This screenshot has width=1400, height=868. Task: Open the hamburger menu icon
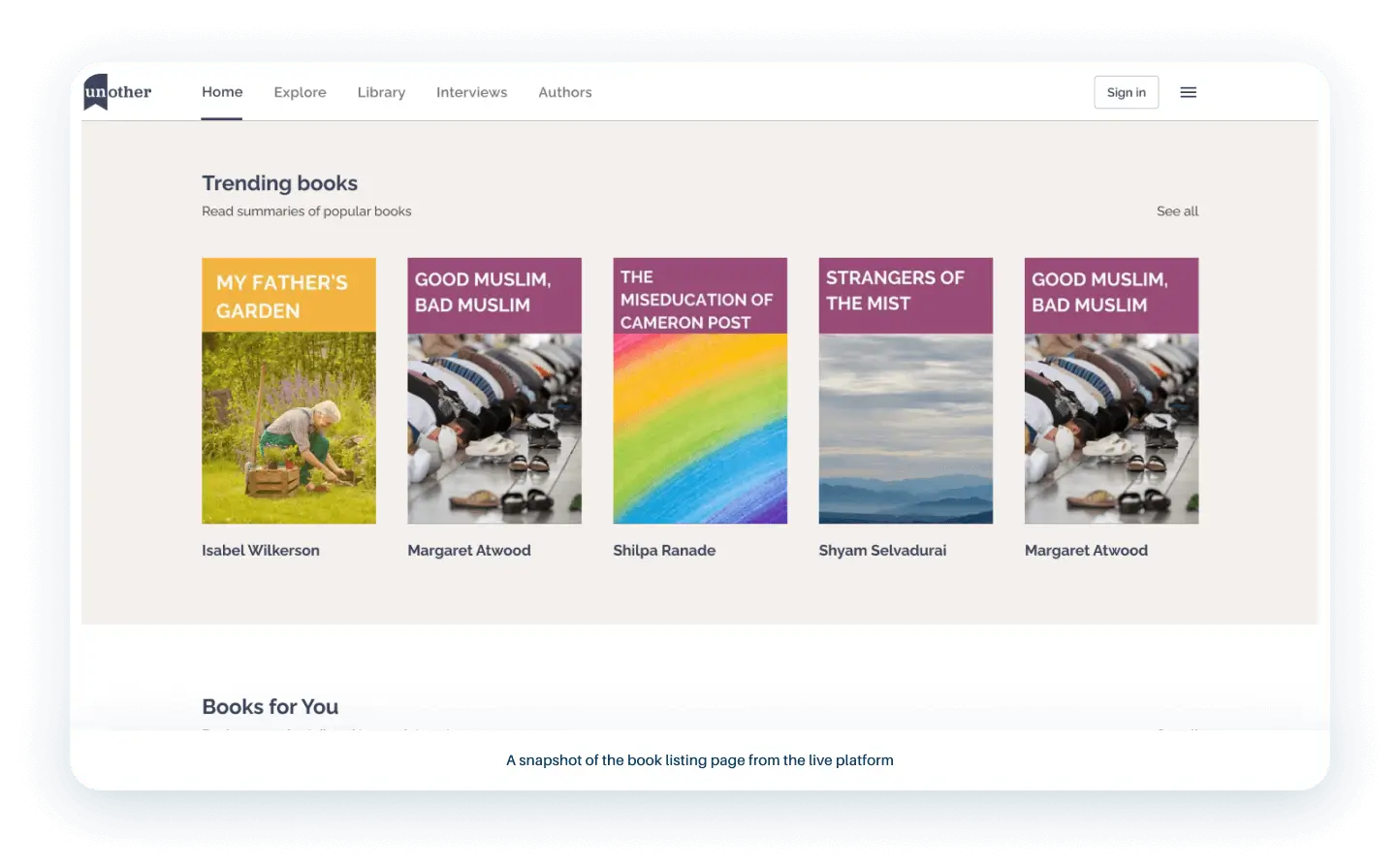tap(1188, 92)
